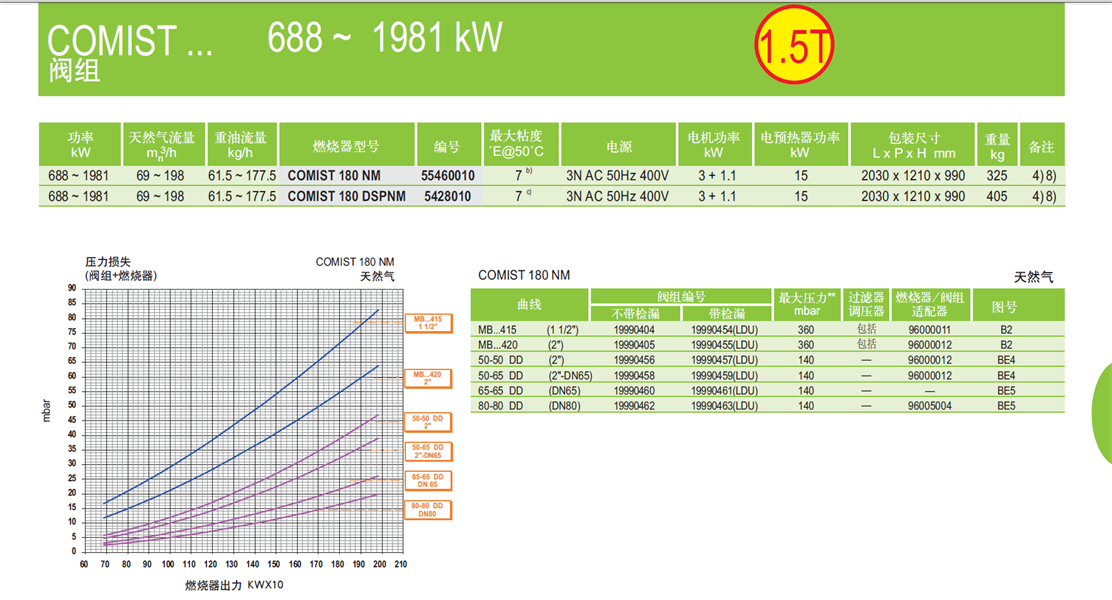Click "B2" in the MB...420 row

(x=1006, y=345)
